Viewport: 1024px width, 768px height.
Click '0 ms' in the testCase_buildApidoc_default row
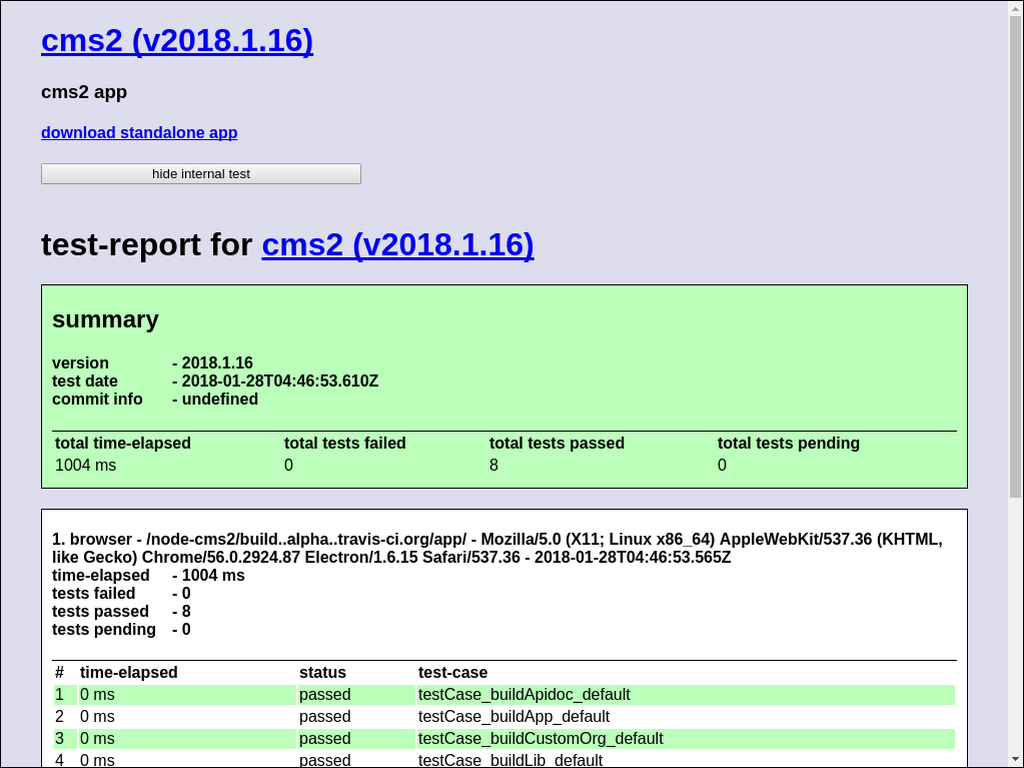pyautogui.click(x=97, y=694)
